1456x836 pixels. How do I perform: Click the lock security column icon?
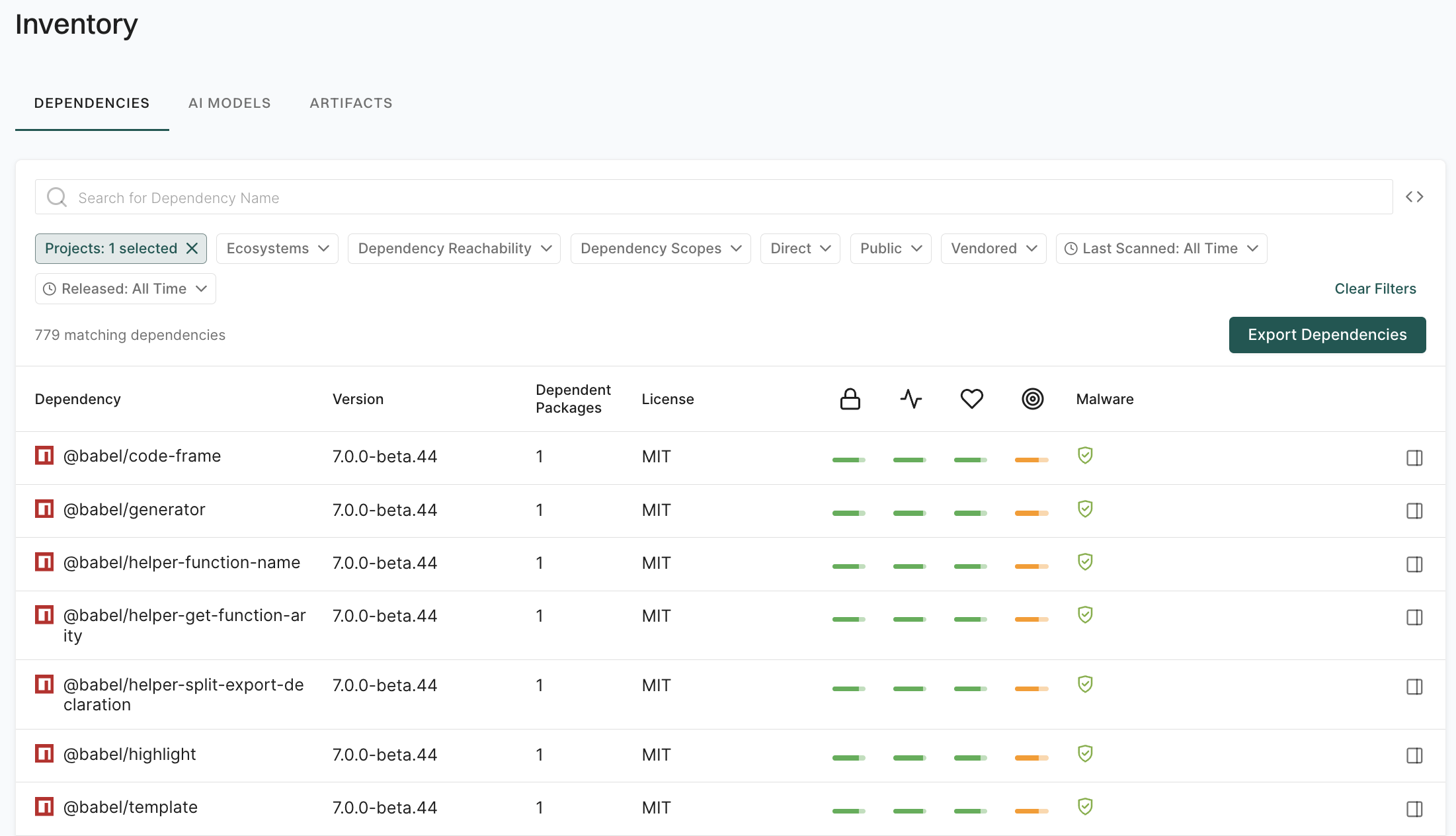(x=850, y=399)
